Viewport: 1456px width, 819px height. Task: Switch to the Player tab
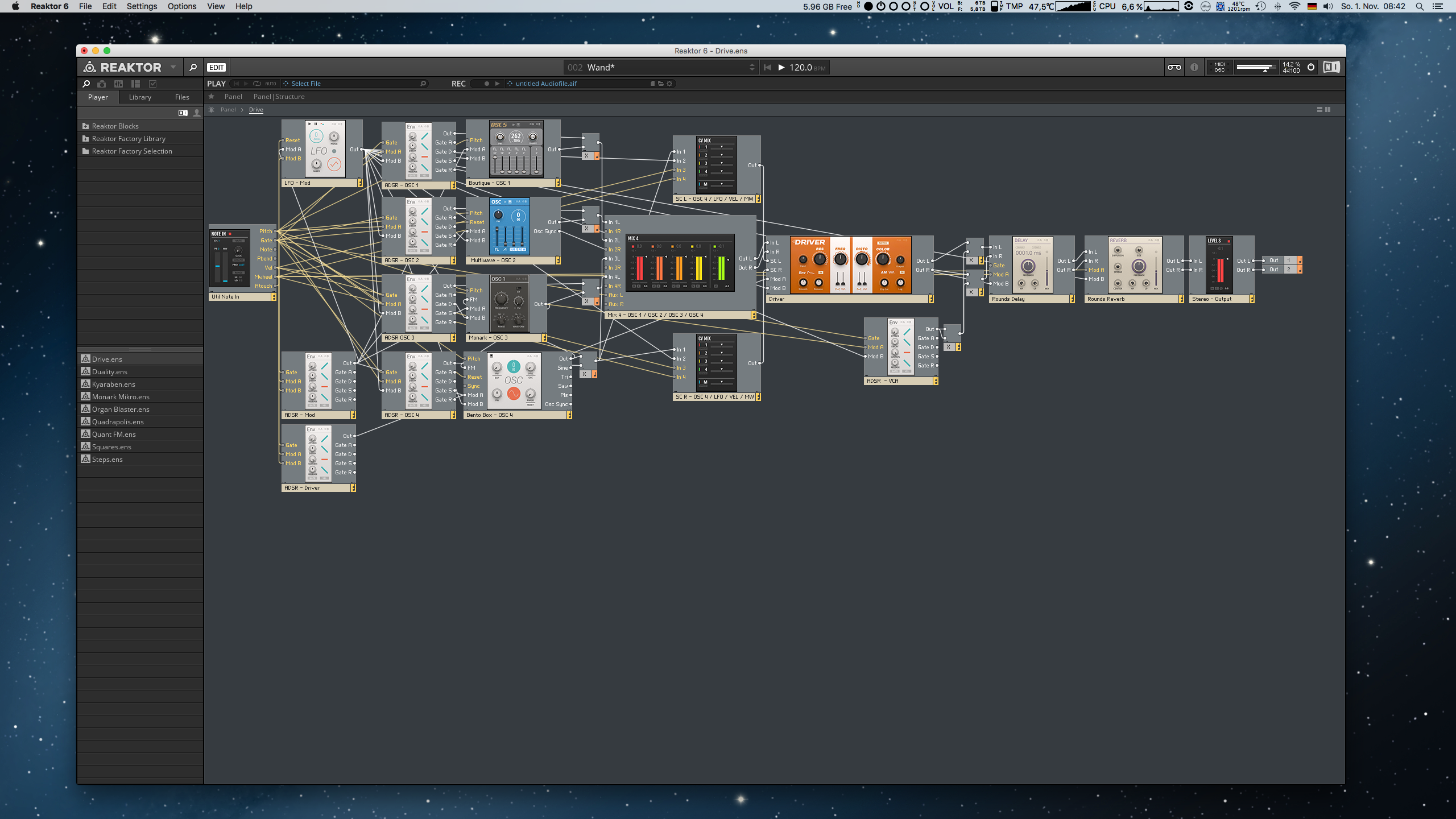(98, 97)
